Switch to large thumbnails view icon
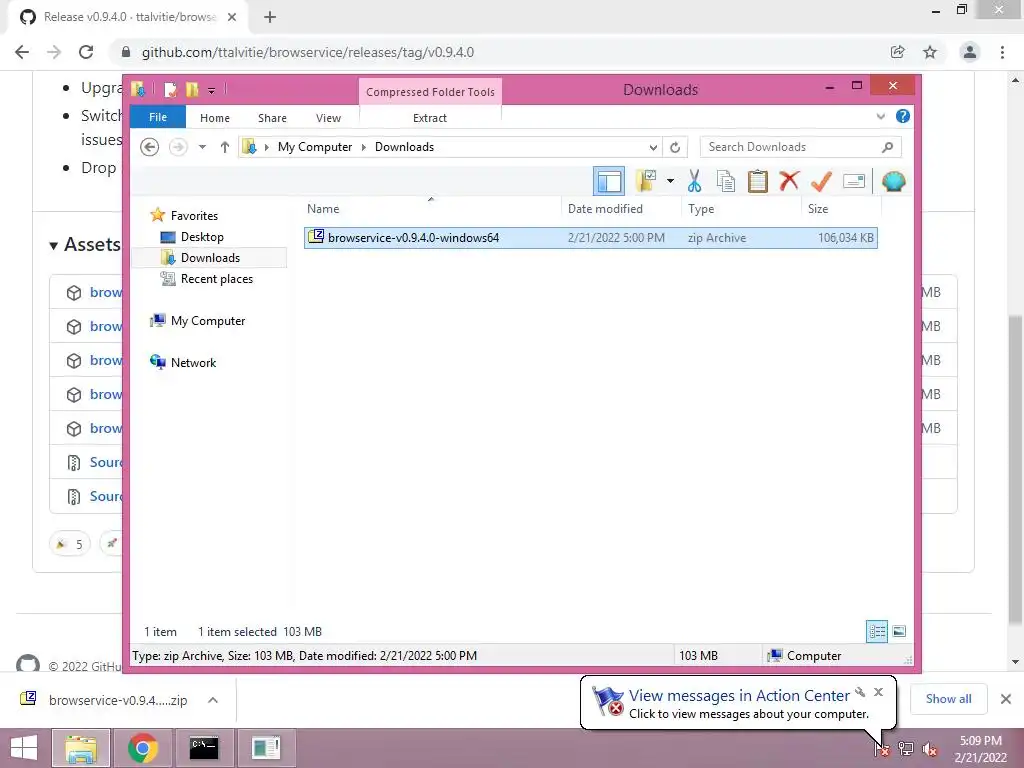The height and width of the screenshot is (768, 1024). point(899,631)
